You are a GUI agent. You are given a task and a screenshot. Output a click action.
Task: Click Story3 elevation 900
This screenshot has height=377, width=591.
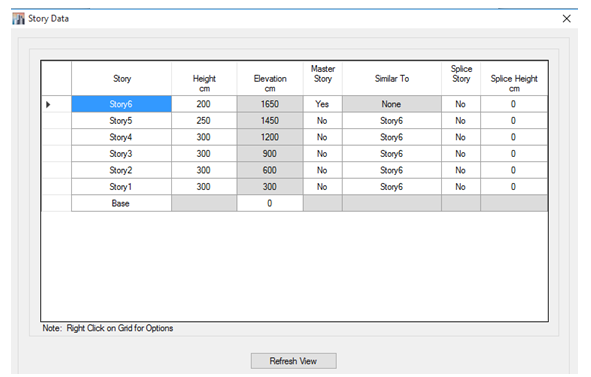coord(270,154)
